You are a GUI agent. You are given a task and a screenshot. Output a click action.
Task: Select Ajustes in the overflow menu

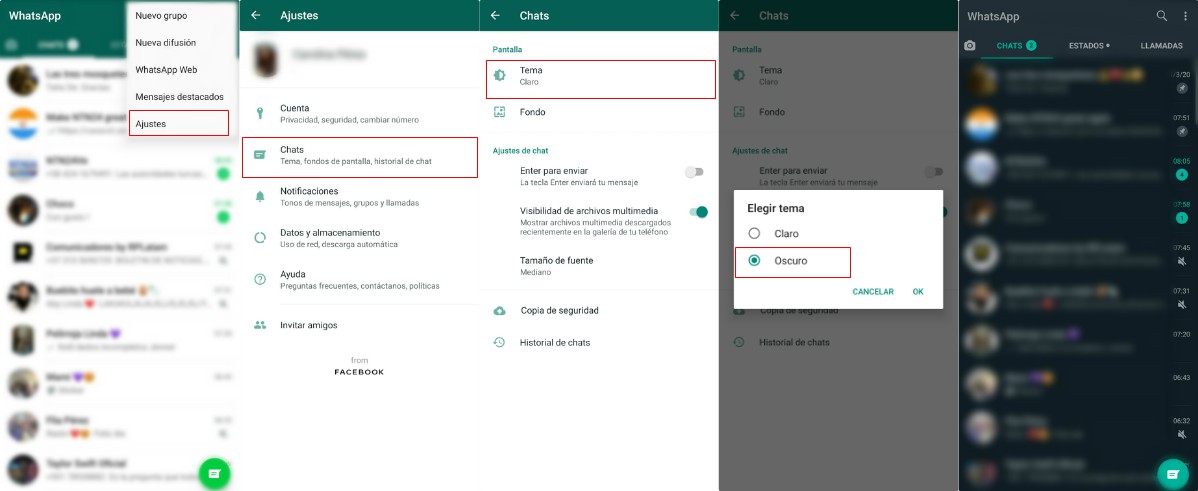[x=178, y=124]
